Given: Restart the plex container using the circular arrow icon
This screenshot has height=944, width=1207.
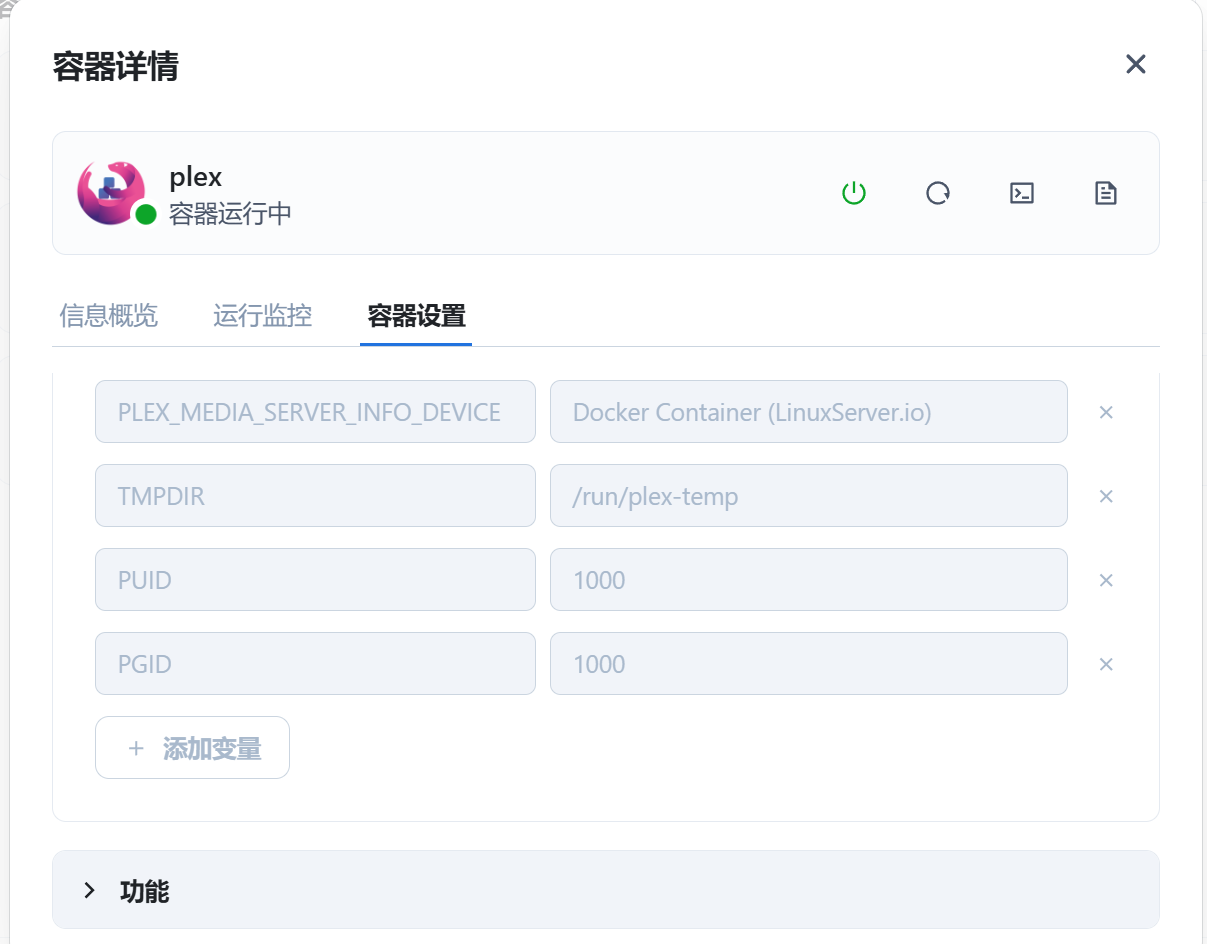Looking at the screenshot, I should pyautogui.click(x=937, y=193).
